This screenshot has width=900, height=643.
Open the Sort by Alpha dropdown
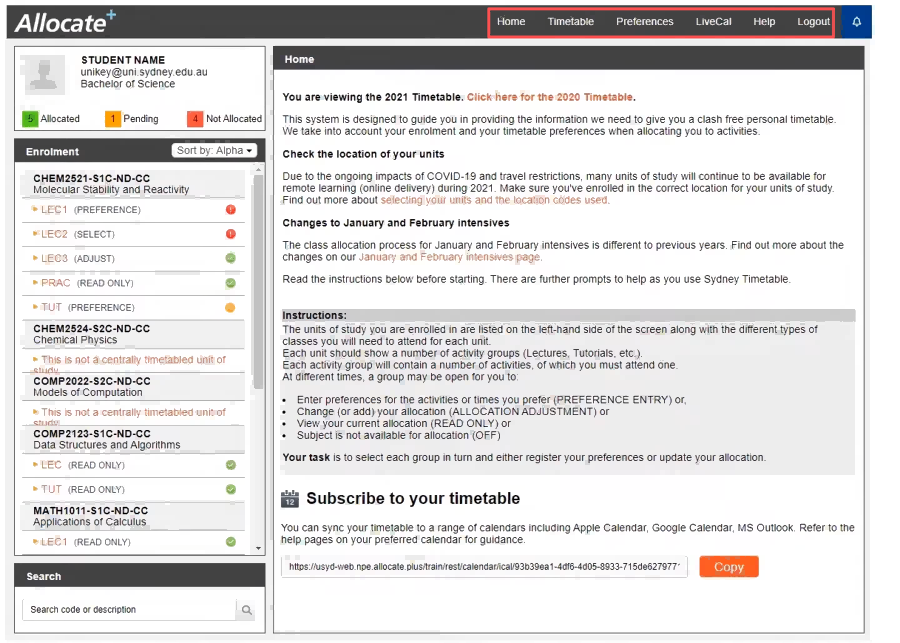214,150
